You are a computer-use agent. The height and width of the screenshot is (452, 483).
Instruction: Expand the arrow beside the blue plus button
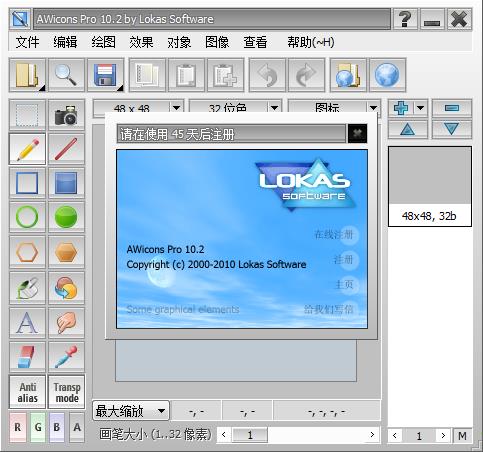421,108
